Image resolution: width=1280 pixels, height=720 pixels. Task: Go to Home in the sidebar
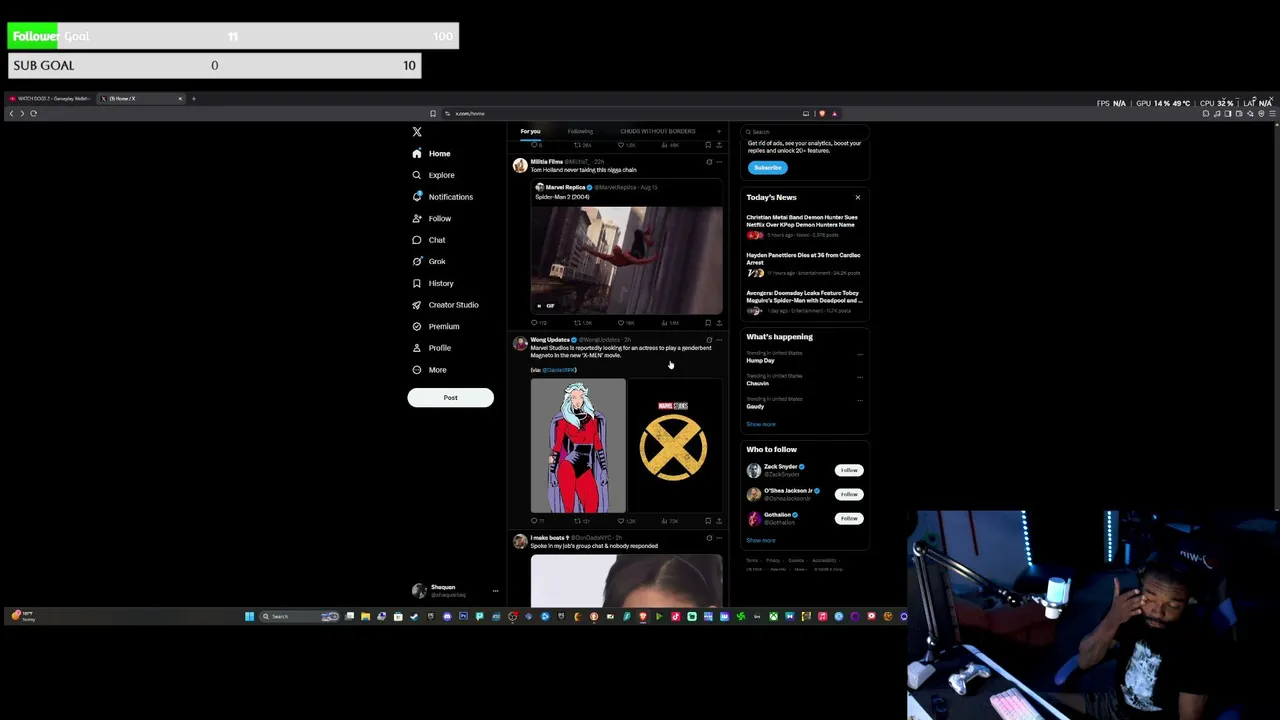[431, 154]
